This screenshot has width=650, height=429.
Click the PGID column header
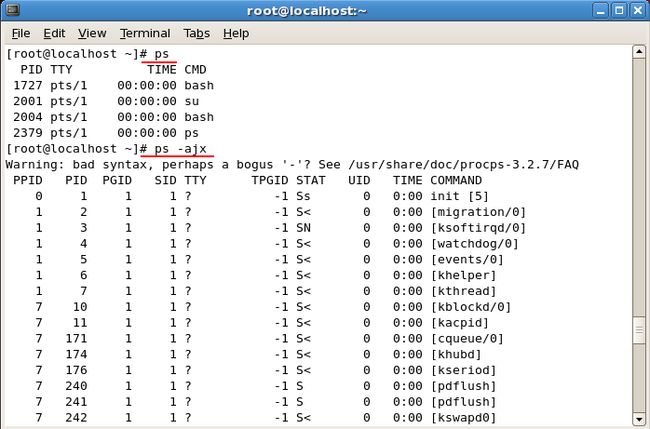[117, 180]
